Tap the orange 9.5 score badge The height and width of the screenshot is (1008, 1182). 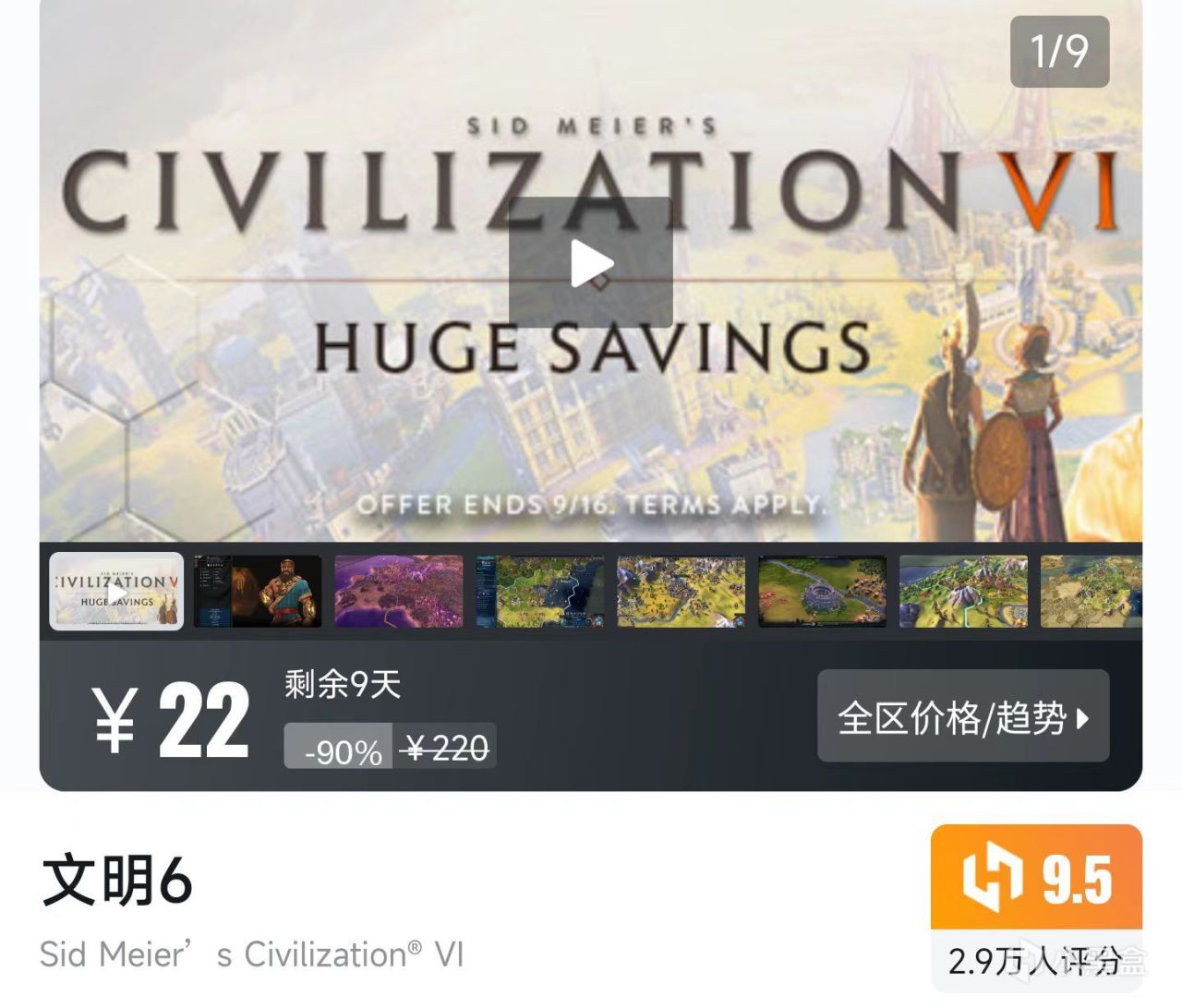[1036, 877]
